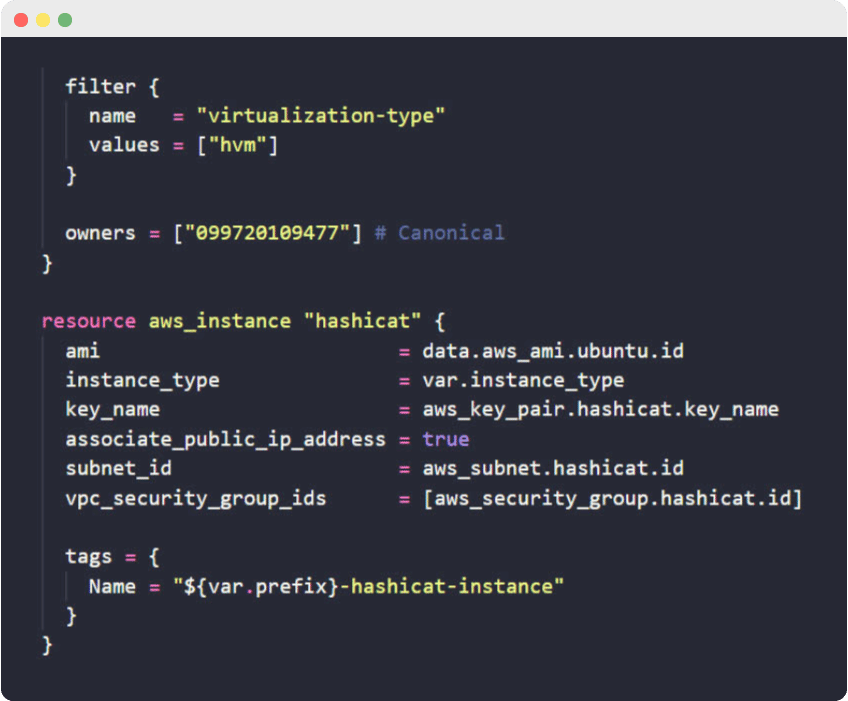
Task: Select the filter block keyword
Action: pyautogui.click(x=100, y=86)
